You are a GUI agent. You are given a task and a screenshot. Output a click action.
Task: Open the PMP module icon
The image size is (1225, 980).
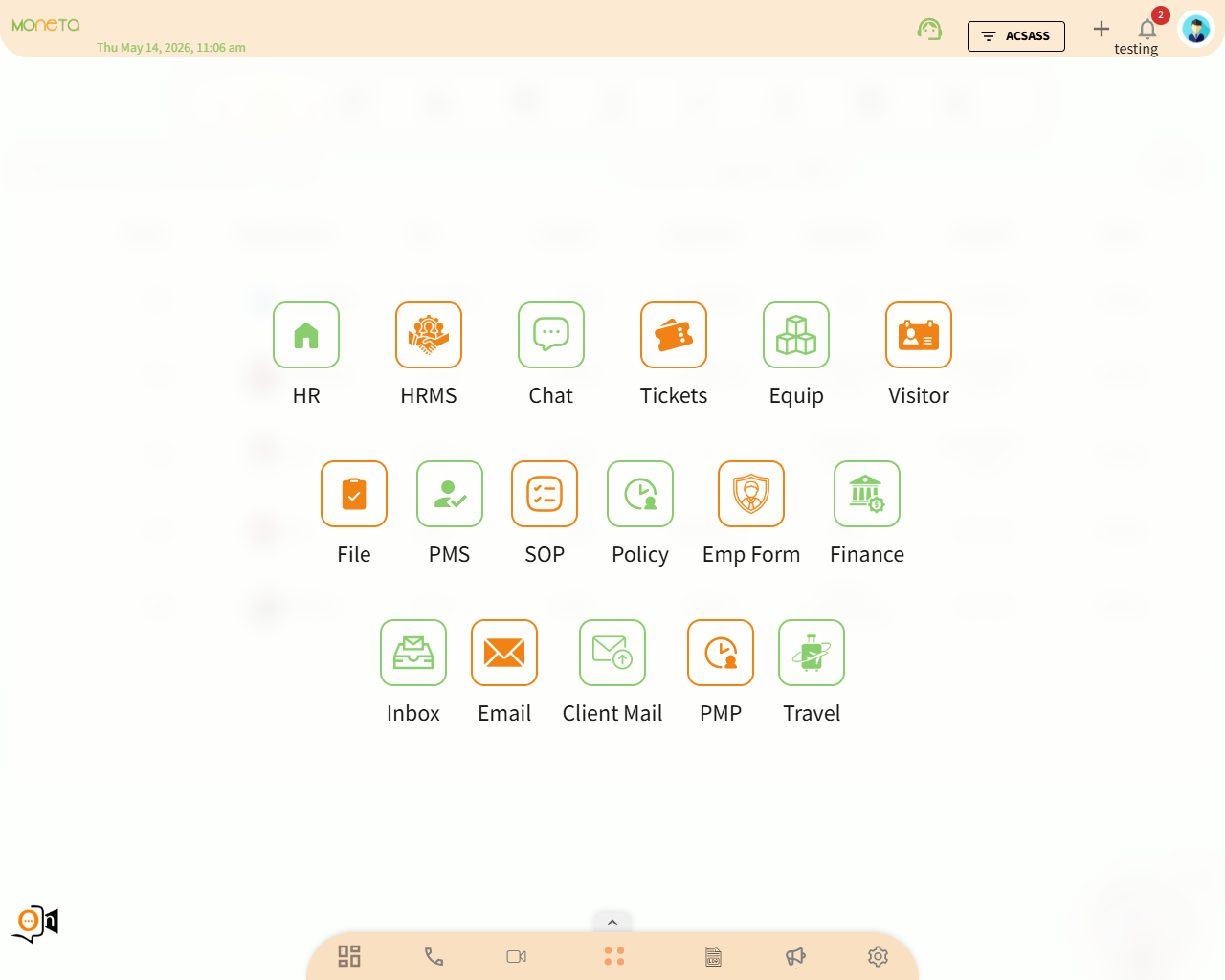coord(721,653)
